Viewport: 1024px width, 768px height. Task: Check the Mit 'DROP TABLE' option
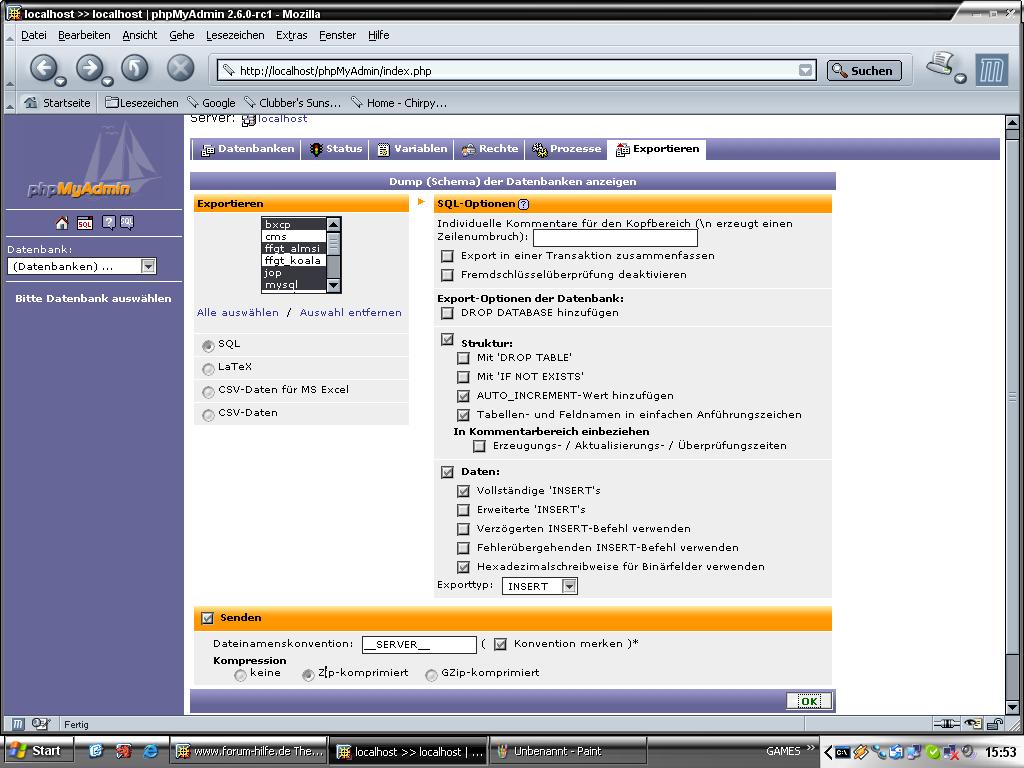pos(463,358)
